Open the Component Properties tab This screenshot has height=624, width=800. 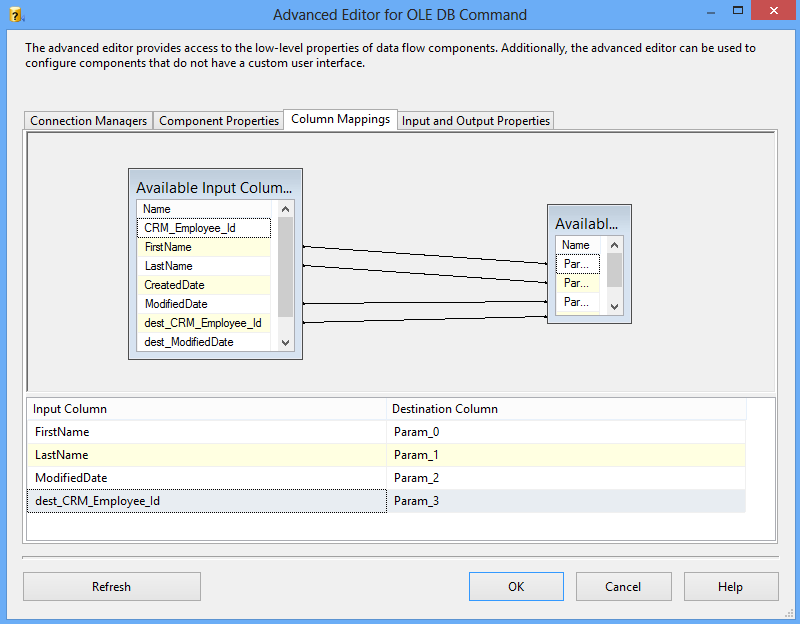click(219, 121)
